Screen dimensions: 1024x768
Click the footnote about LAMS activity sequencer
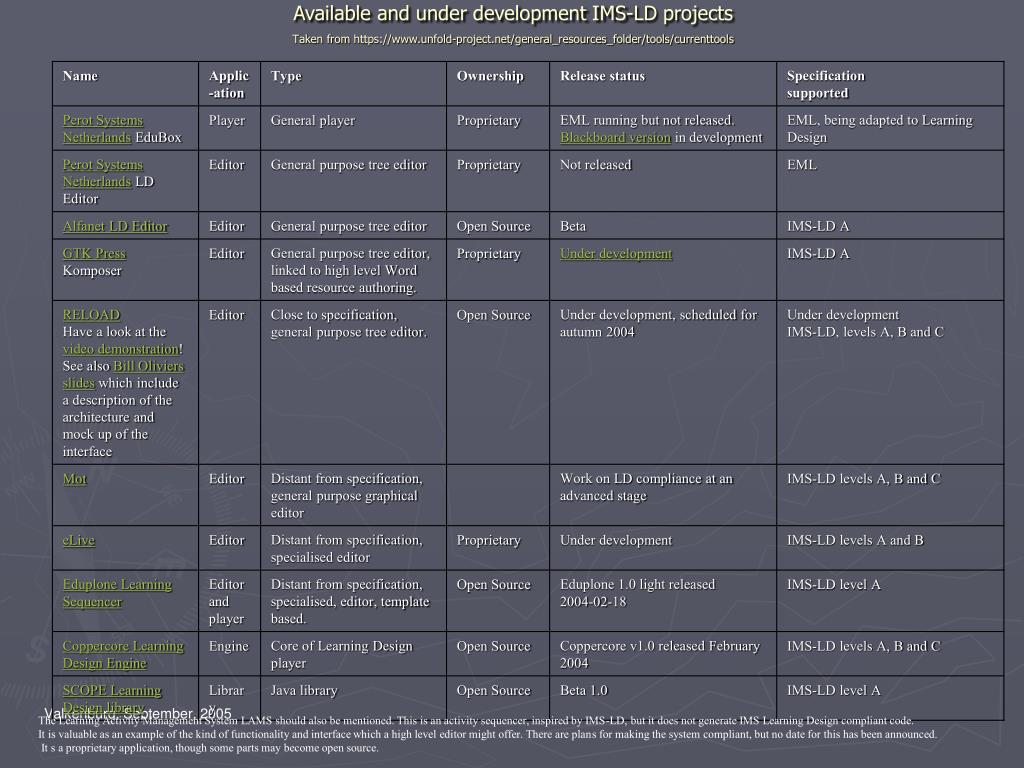(487, 734)
